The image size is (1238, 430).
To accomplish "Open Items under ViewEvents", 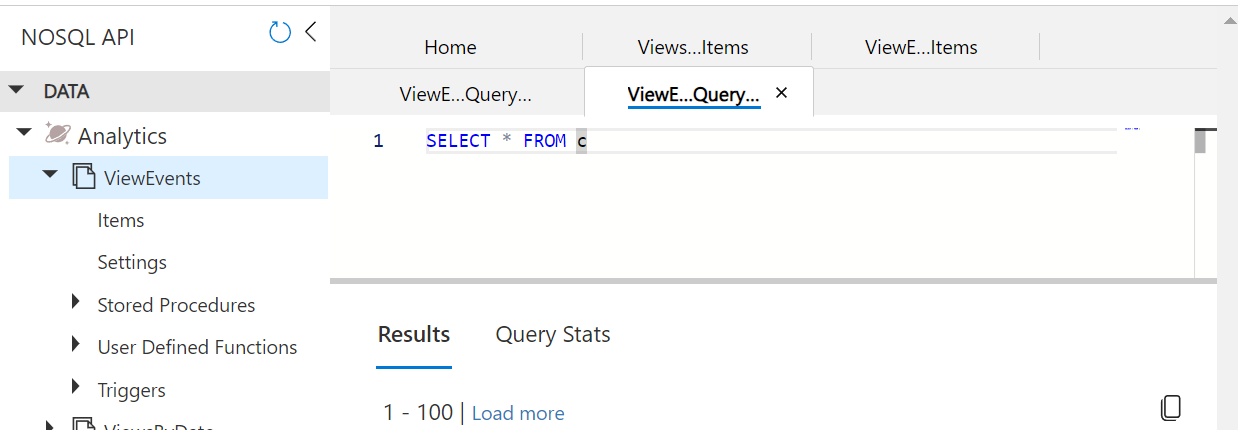I will click(121, 220).
